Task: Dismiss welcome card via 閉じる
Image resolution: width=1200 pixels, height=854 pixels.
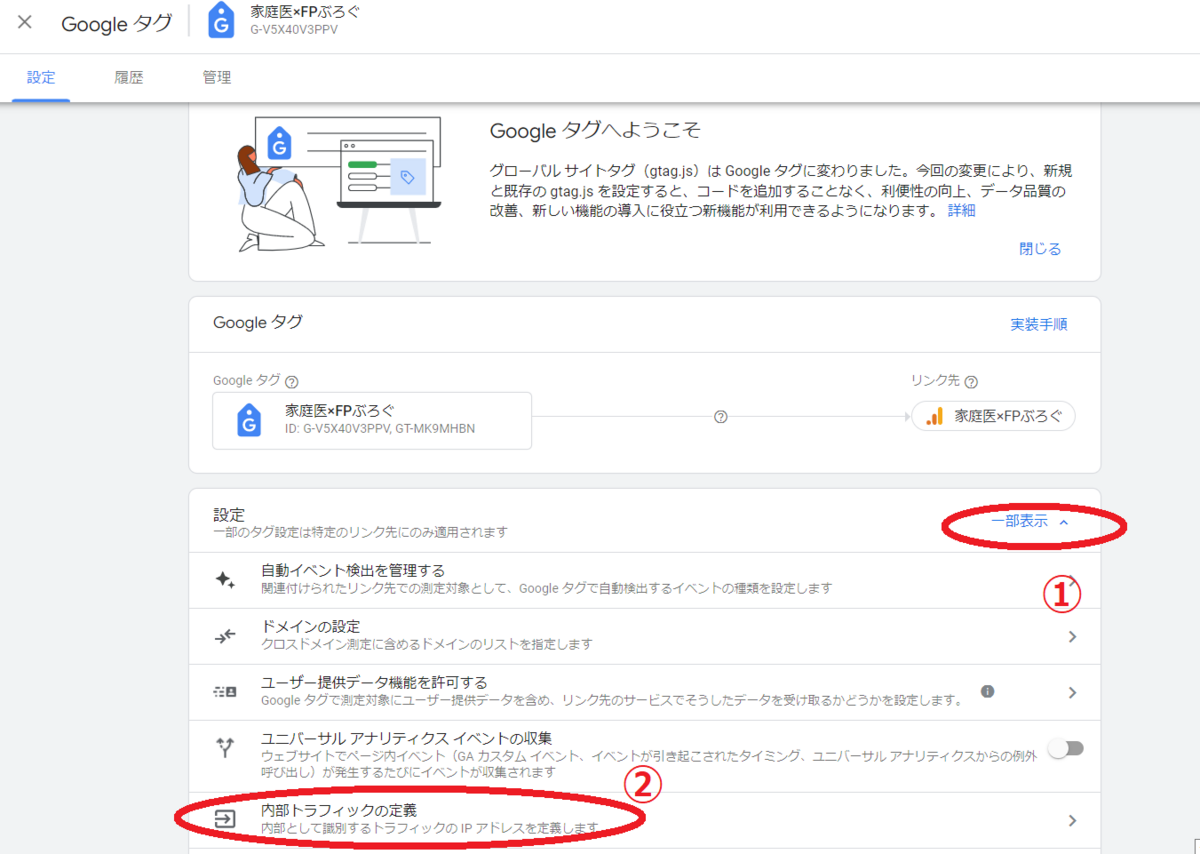Action: pyautogui.click(x=1040, y=249)
